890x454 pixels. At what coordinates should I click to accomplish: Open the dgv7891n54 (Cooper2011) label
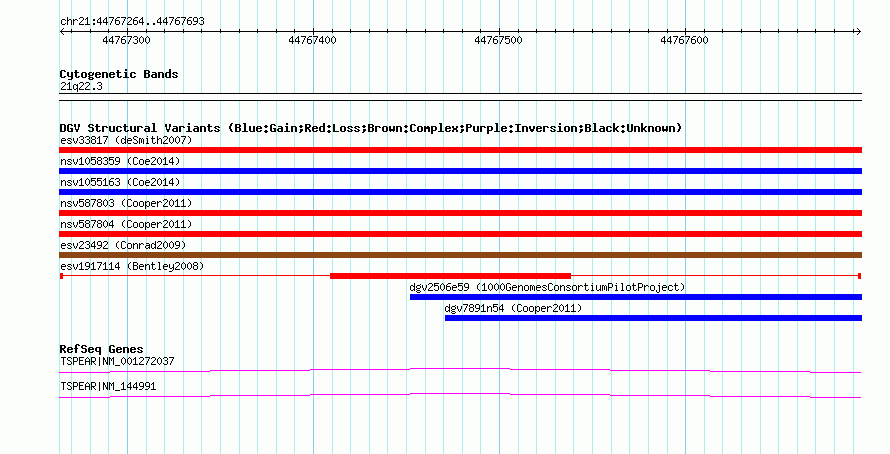(514, 308)
